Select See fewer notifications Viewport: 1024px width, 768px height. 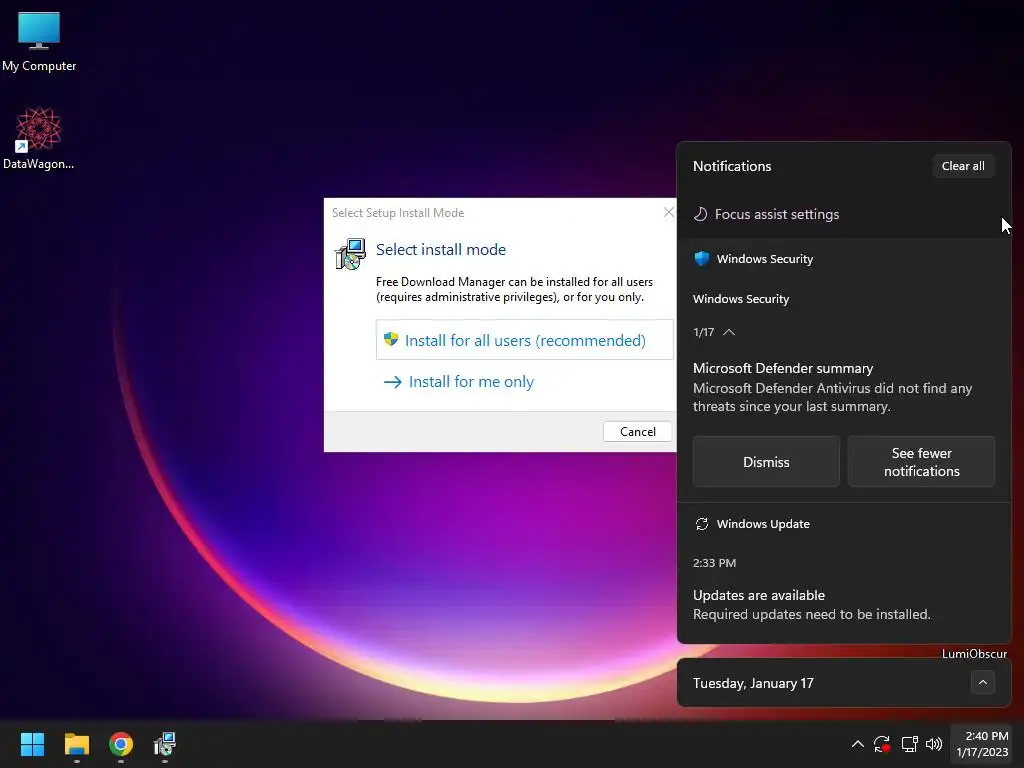(x=921, y=462)
